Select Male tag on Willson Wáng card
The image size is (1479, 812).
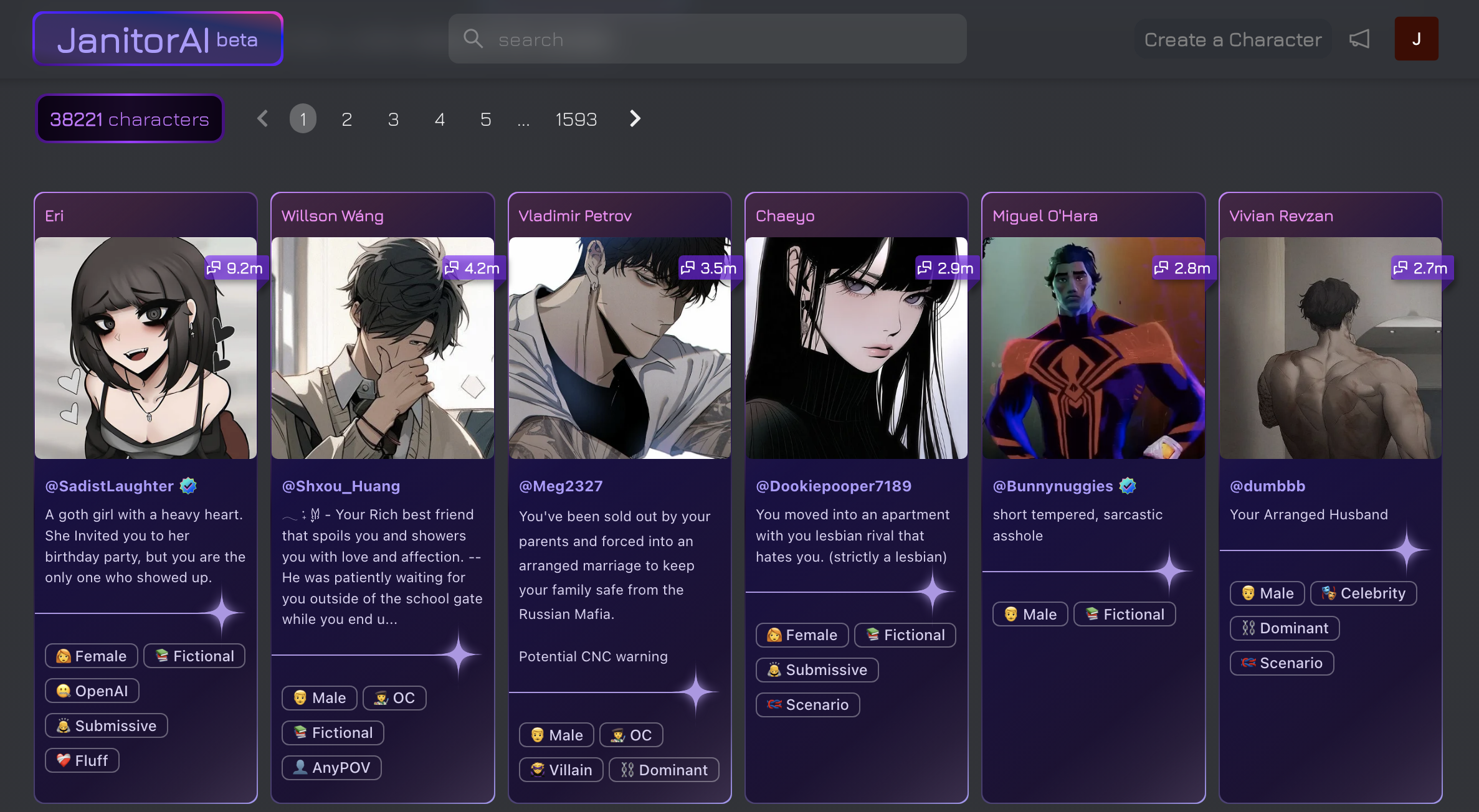pos(320,697)
